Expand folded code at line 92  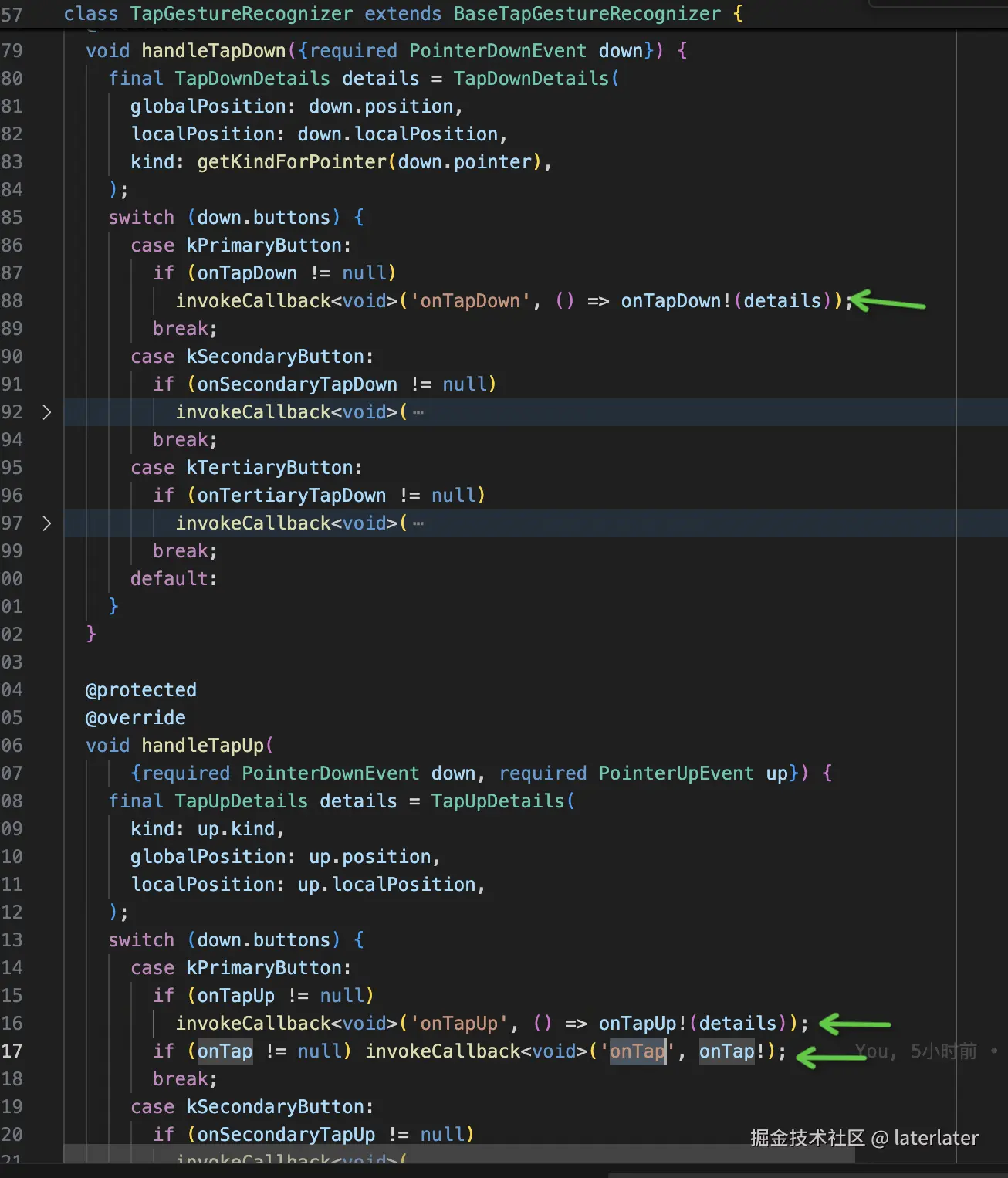coord(46,412)
